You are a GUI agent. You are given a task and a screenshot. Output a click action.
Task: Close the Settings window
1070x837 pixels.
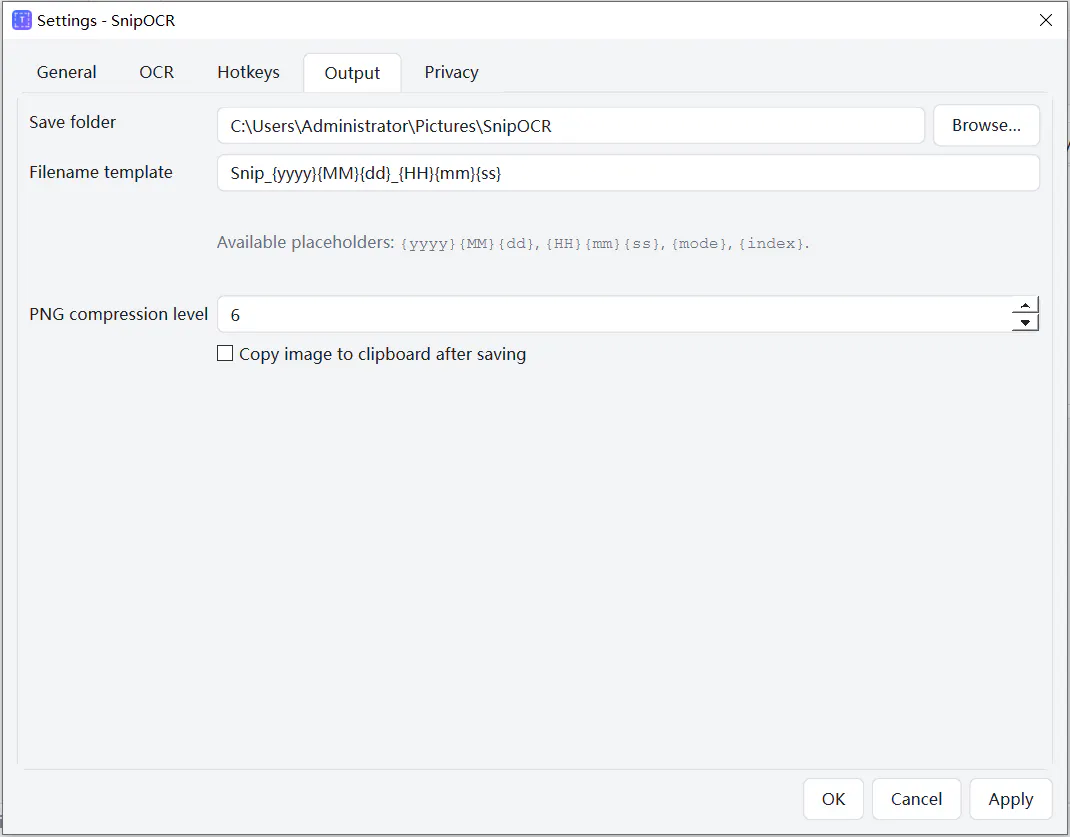click(x=1045, y=20)
